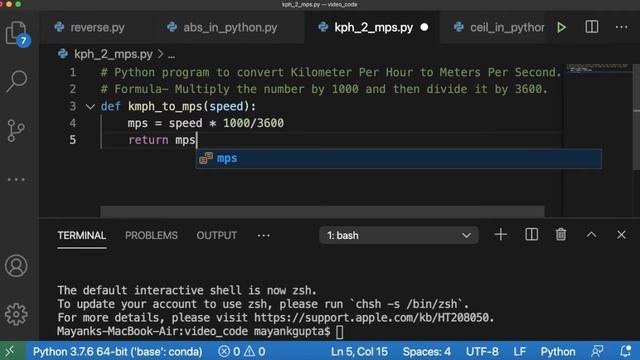Click line number 4 in gutter
This screenshot has width=640, height=360.
[x=73, y=123]
